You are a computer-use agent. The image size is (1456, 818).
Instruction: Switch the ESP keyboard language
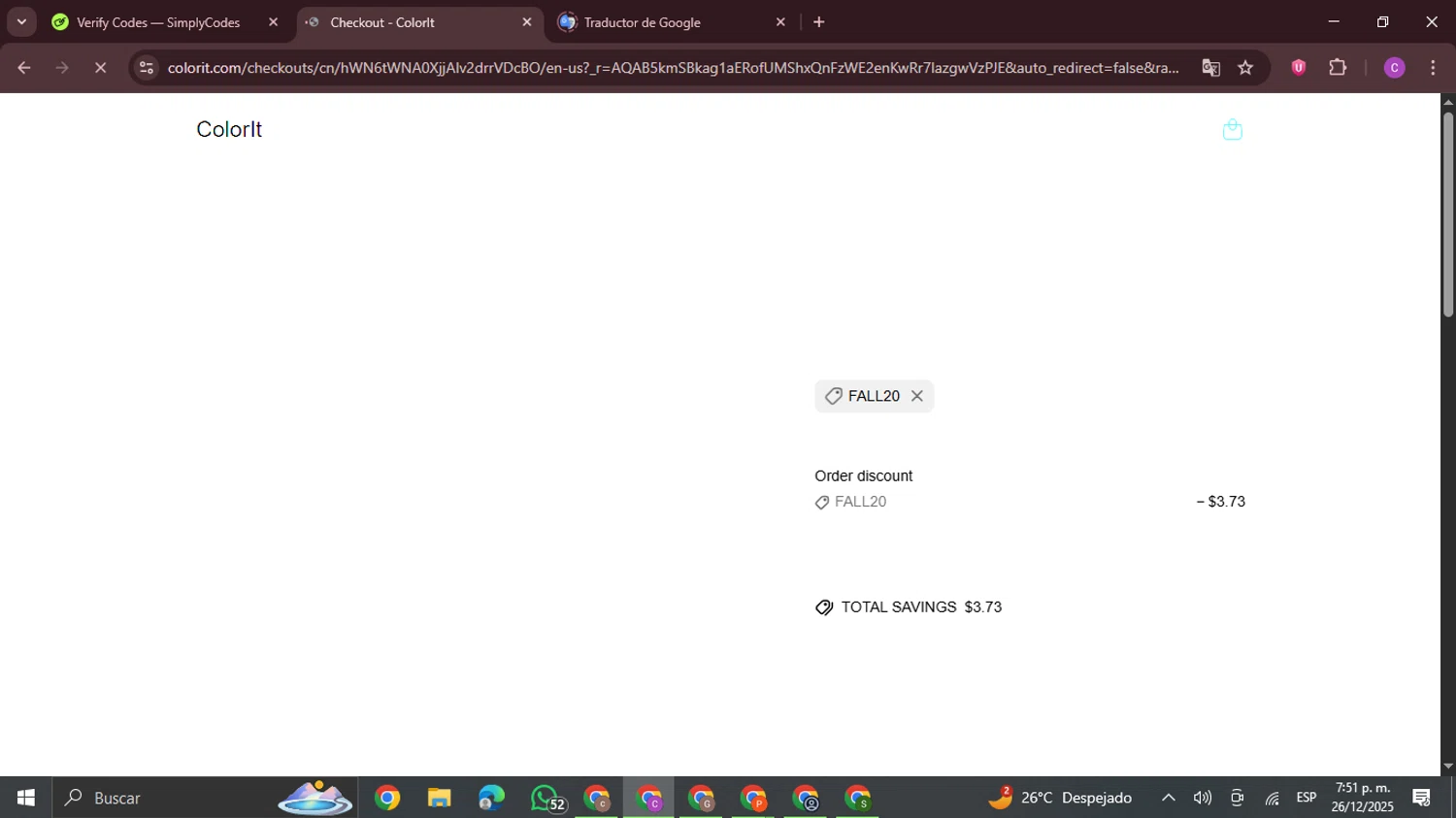[x=1307, y=798]
